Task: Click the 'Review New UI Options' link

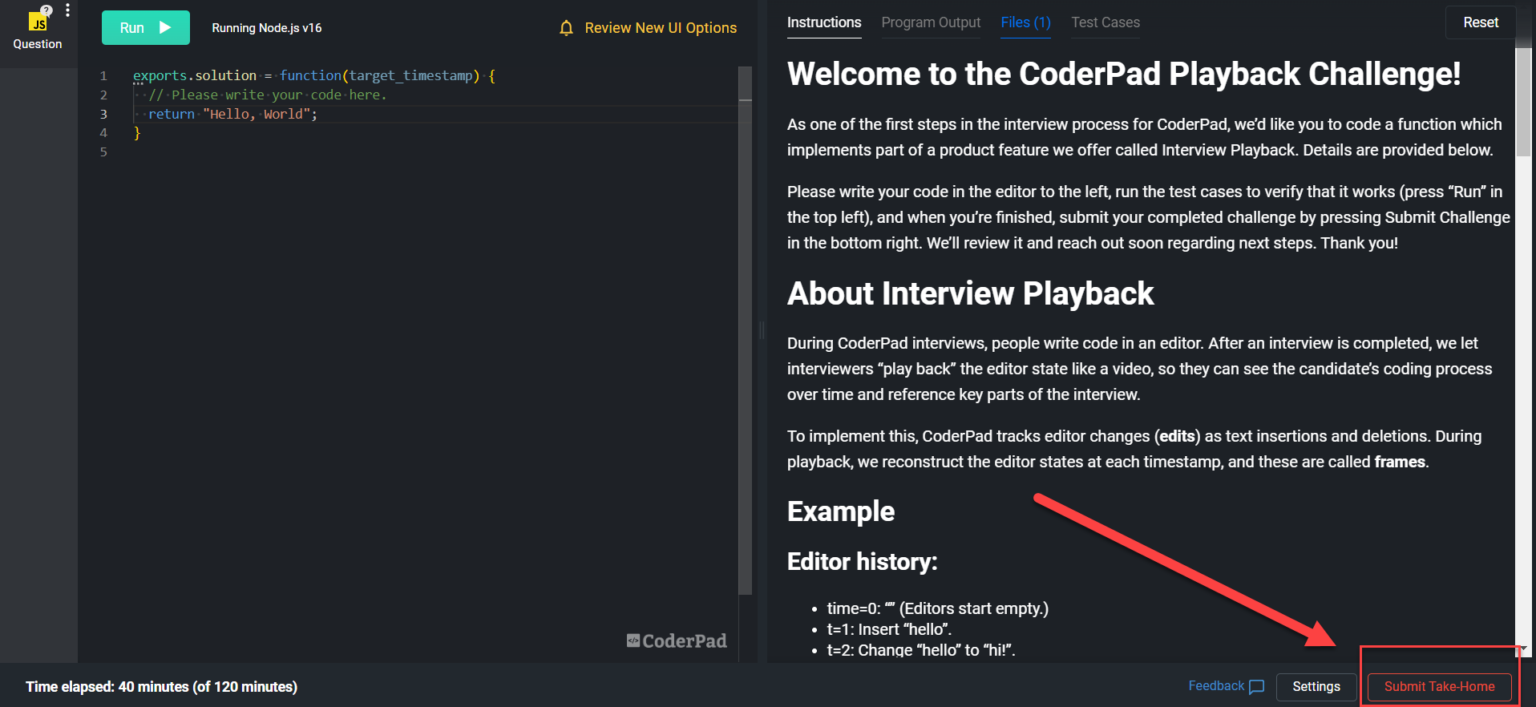Action: pyautogui.click(x=660, y=28)
